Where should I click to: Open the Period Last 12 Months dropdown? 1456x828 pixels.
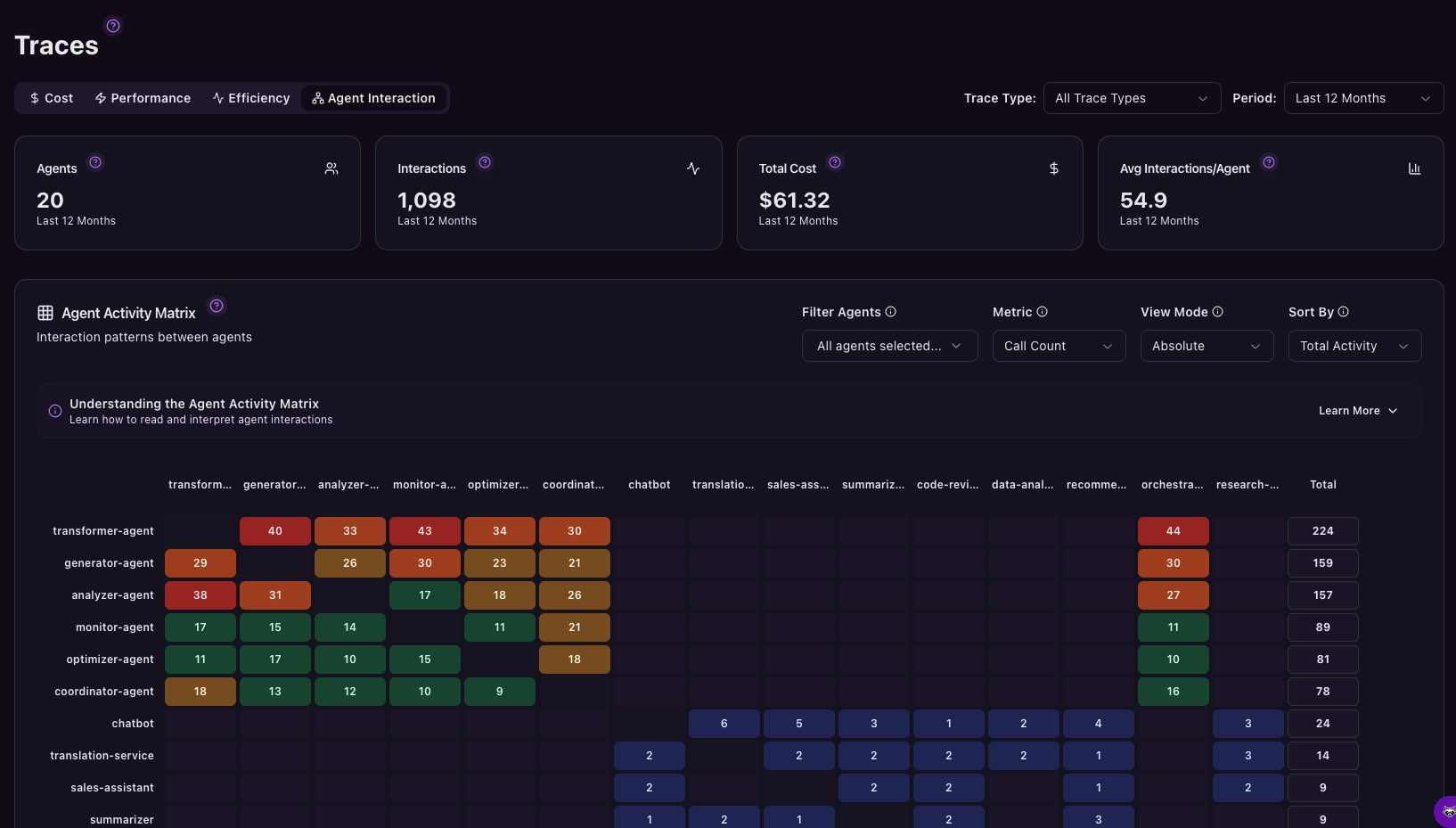(1362, 98)
